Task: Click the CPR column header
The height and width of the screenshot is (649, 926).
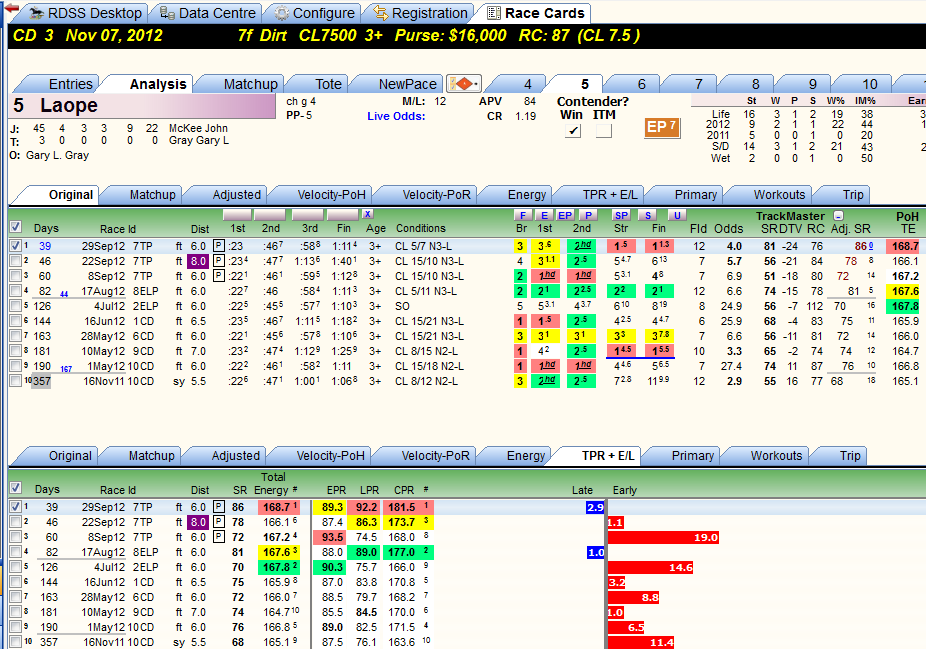Action: pos(404,490)
